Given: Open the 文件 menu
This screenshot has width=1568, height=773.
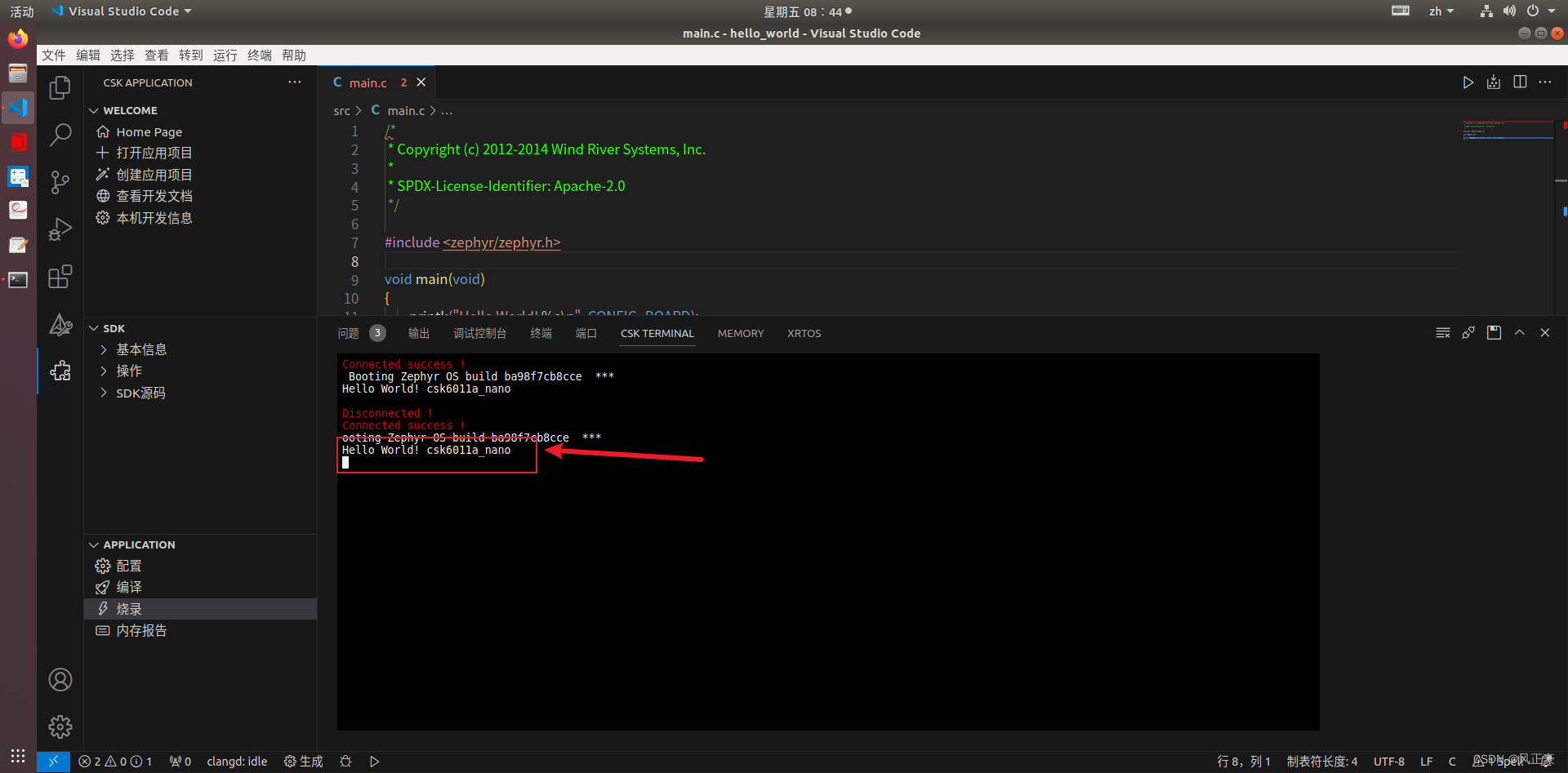Looking at the screenshot, I should [x=54, y=56].
